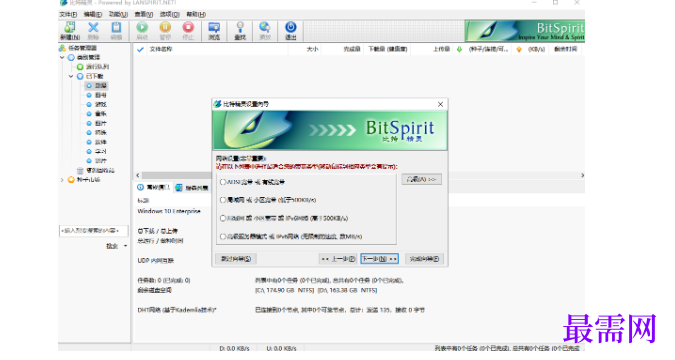Screen dimensions: 675x360
Task: Select the highlighted first category under 已下载
Action: [96, 86]
